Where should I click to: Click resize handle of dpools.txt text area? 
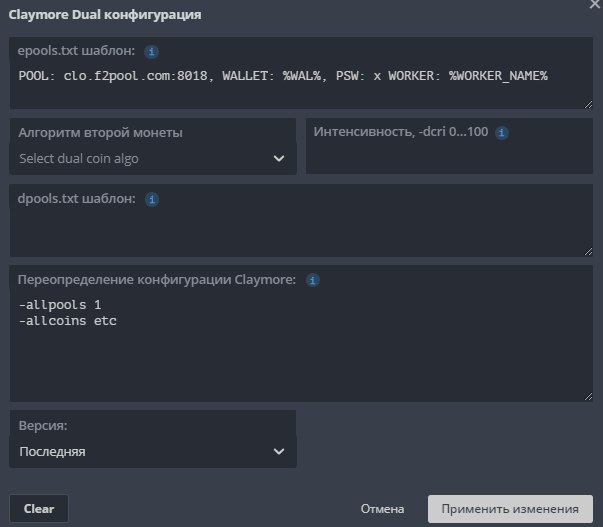588,252
